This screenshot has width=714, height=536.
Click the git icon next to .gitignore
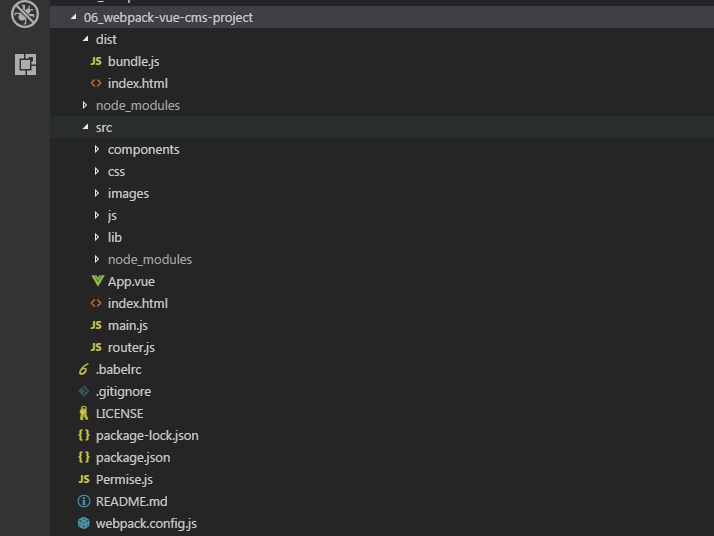coord(84,391)
